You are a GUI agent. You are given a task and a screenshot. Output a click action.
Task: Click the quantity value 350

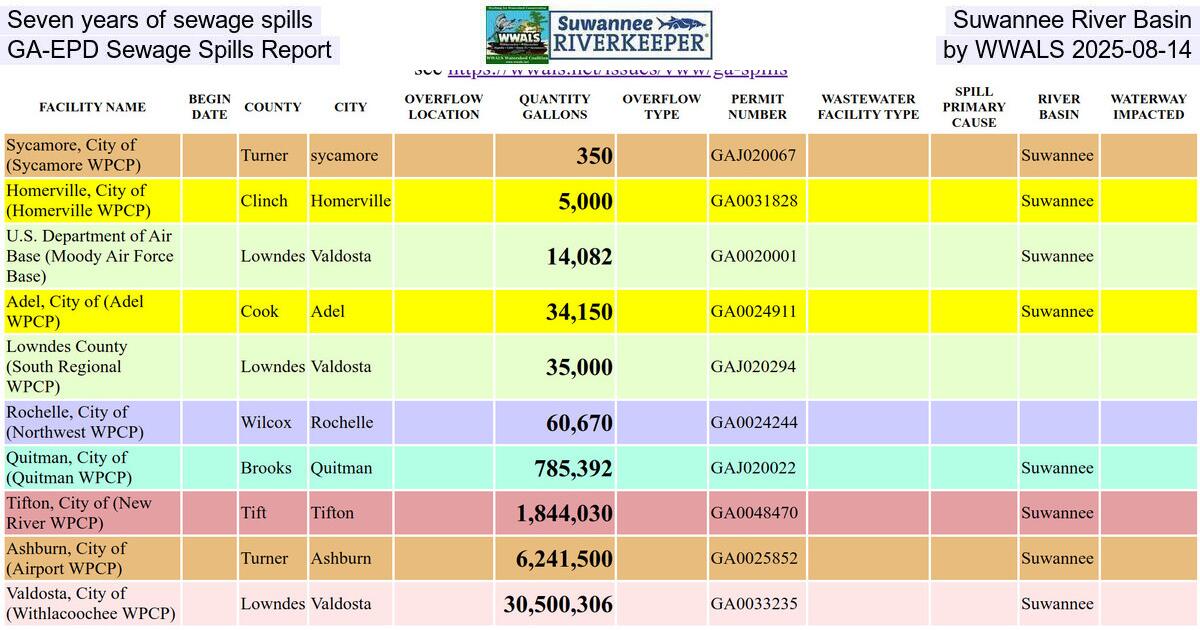594,156
